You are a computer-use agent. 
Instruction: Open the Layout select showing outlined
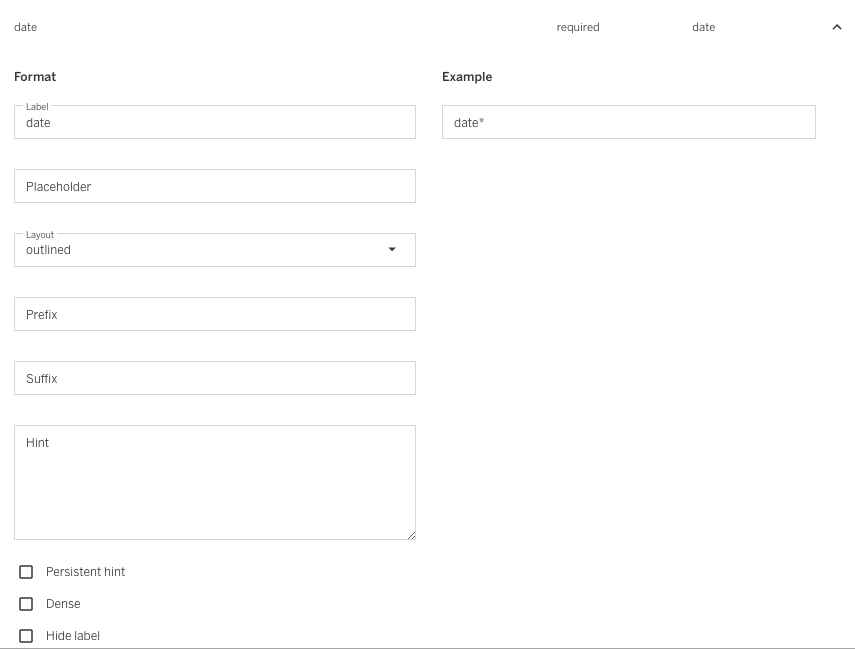[200, 250]
